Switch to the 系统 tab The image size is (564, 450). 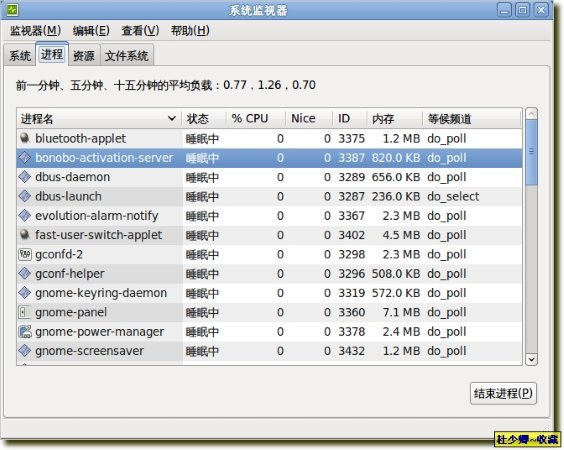(20, 56)
